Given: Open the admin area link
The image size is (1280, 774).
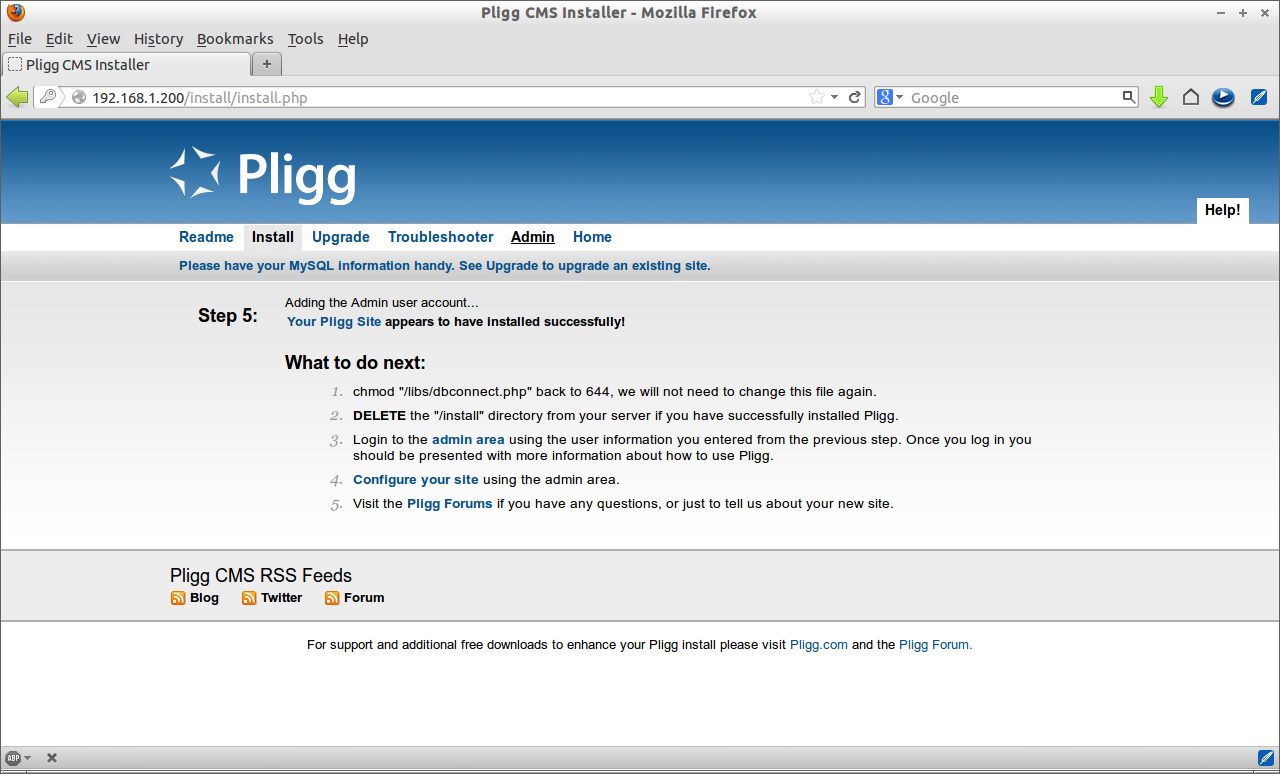Looking at the screenshot, I should coord(468,440).
